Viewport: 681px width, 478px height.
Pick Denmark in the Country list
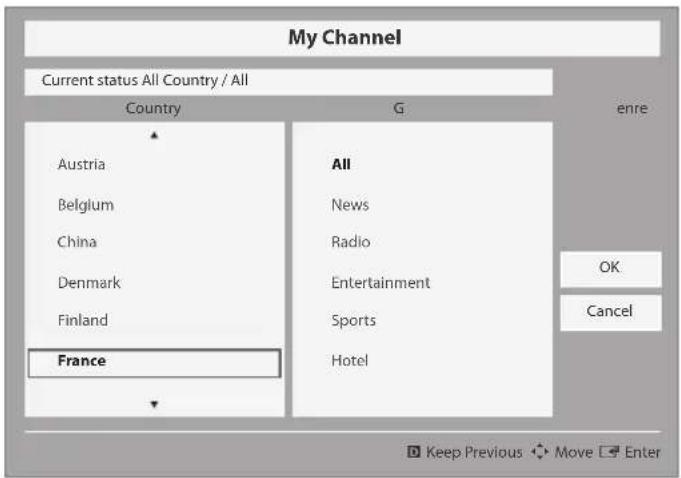point(89,282)
